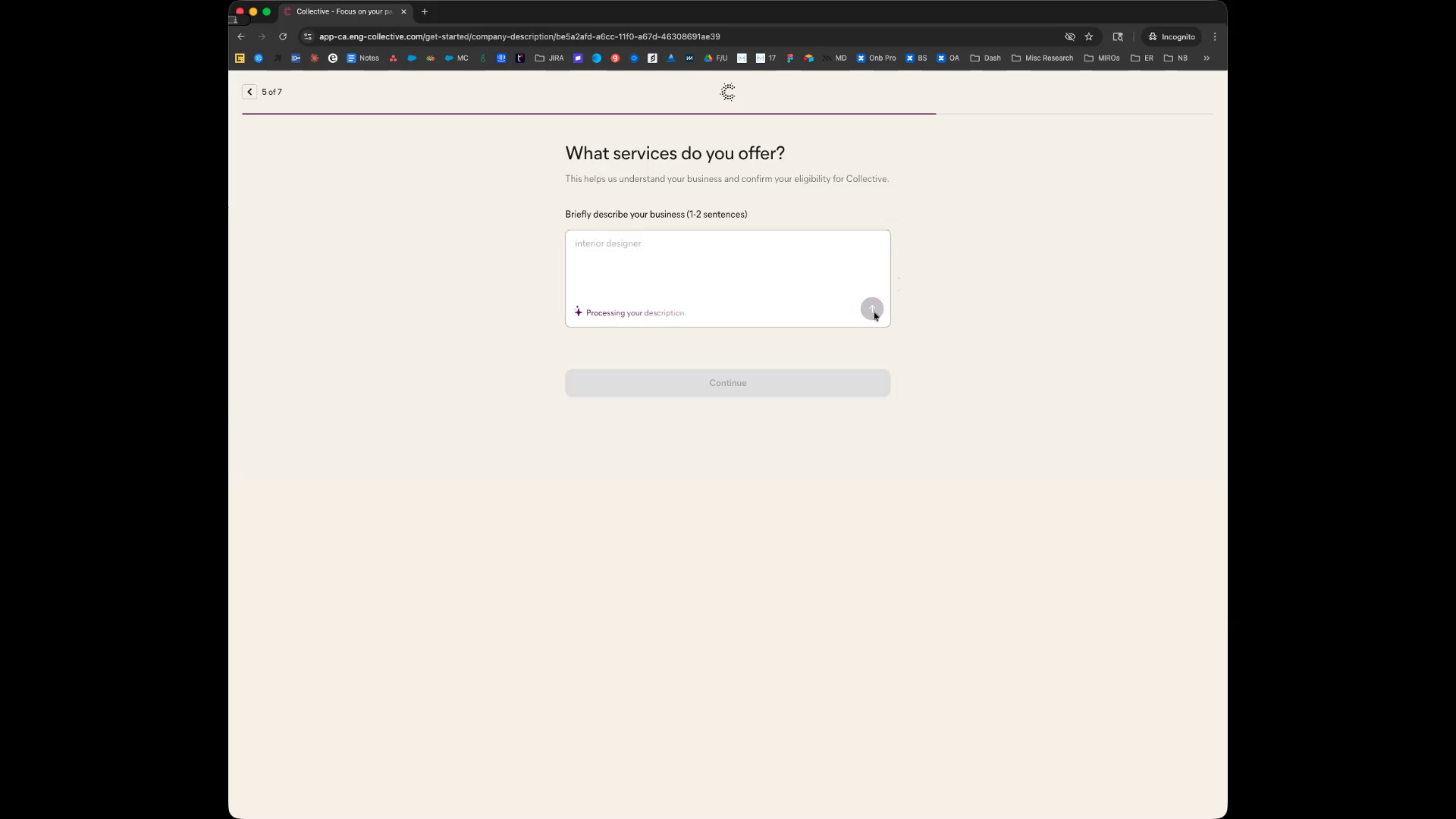
Task: Click the third-party cookies blocked eye icon
Action: click(1070, 36)
